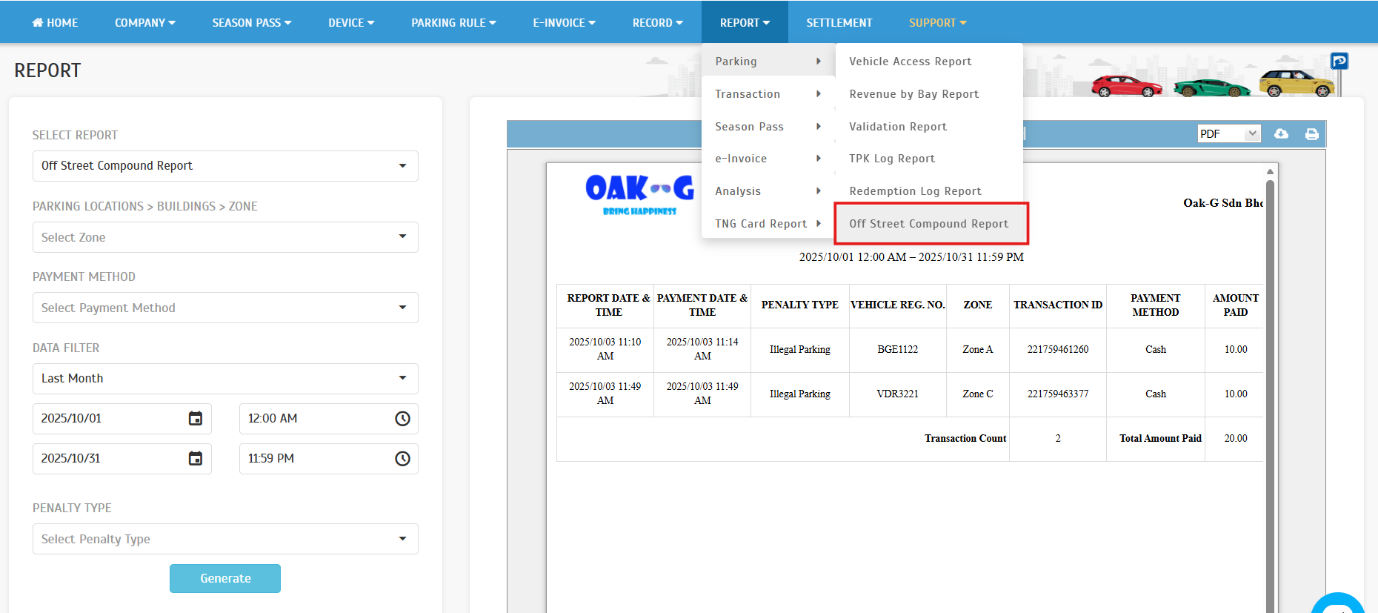Viewport: 1378px width, 613px height.
Task: Click clock icon in 12:00 AM field
Action: [x=402, y=419]
